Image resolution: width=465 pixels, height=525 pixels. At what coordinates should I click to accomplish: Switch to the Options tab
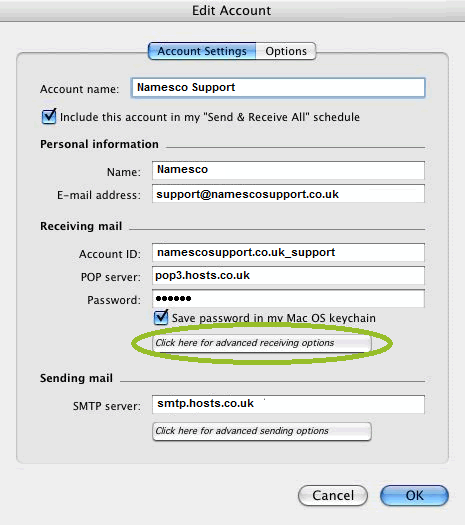pyautogui.click(x=286, y=51)
